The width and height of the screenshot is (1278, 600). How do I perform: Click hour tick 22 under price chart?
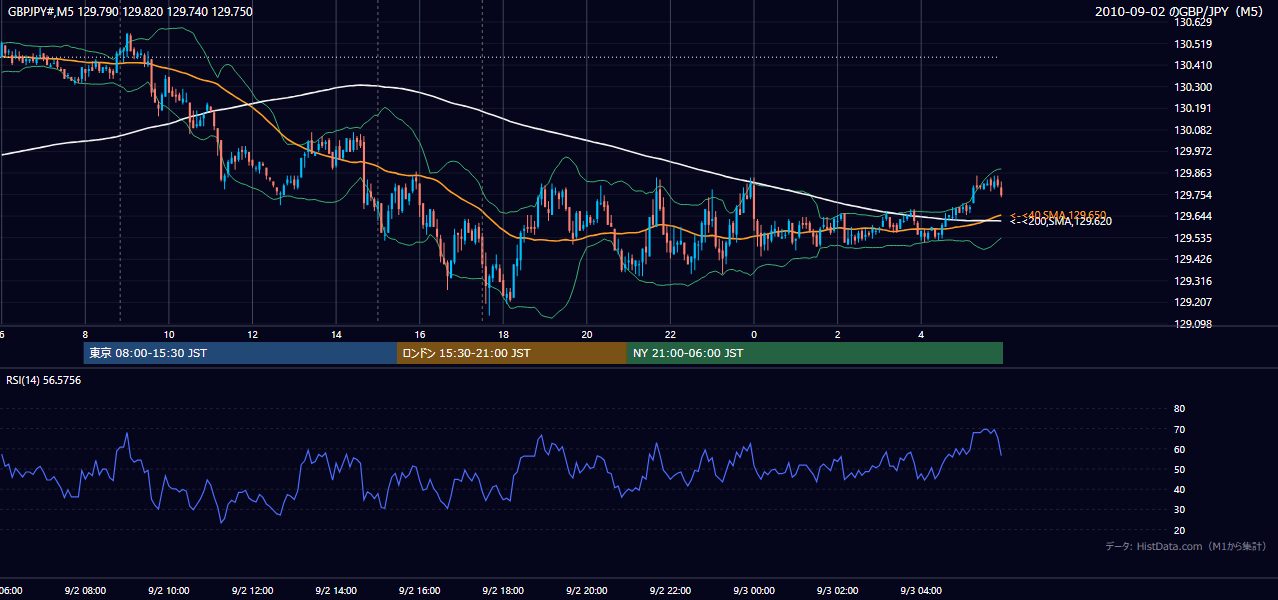pyautogui.click(x=670, y=335)
